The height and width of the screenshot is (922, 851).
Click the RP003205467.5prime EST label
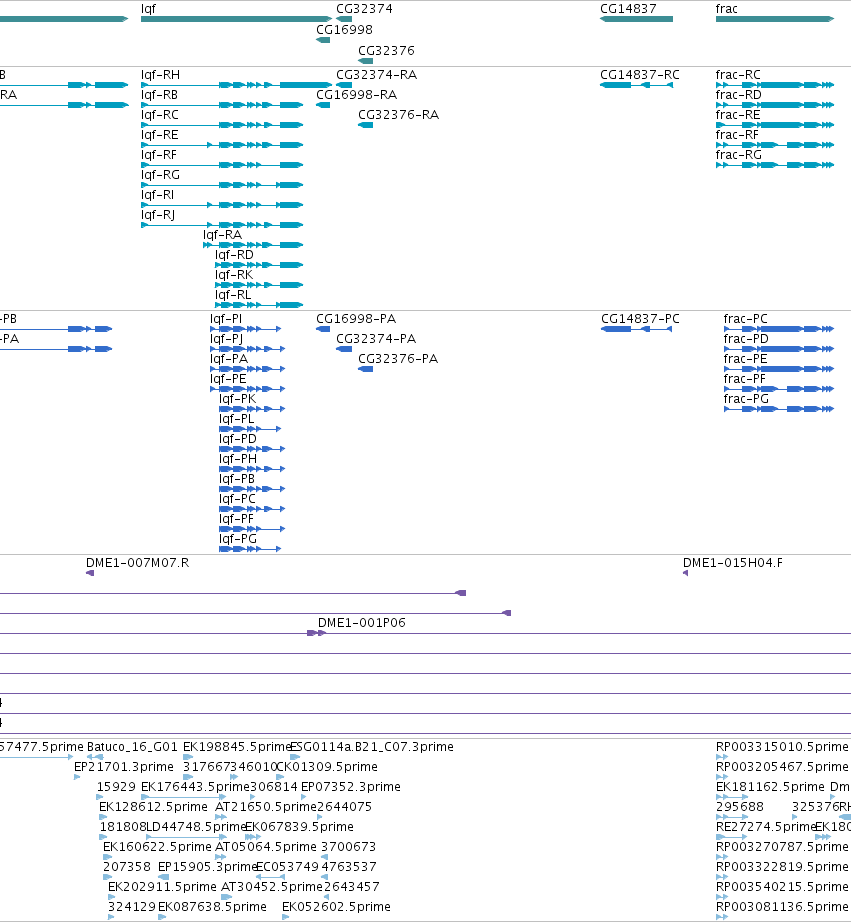(782, 767)
